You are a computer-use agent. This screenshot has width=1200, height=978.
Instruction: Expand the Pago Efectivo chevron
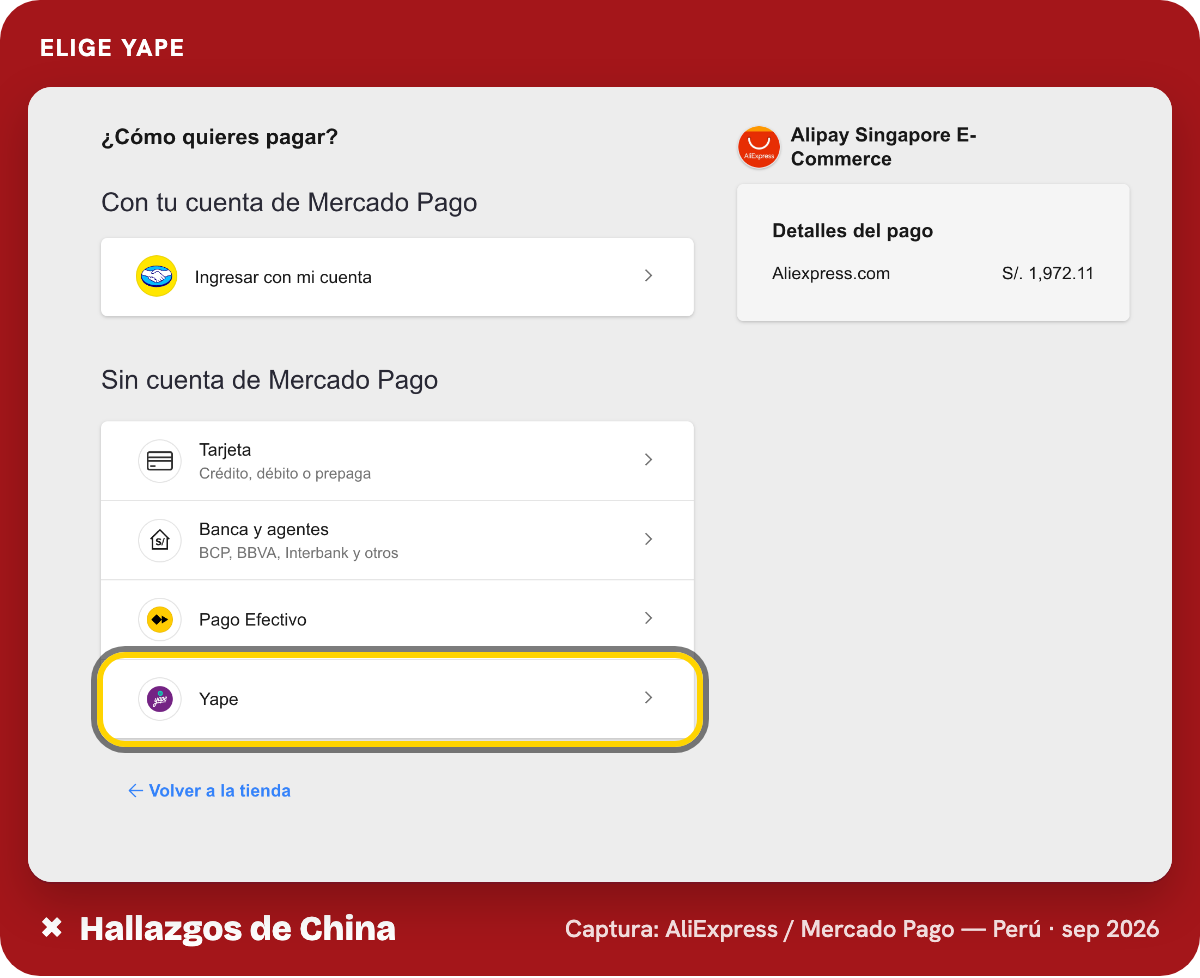(x=648, y=618)
